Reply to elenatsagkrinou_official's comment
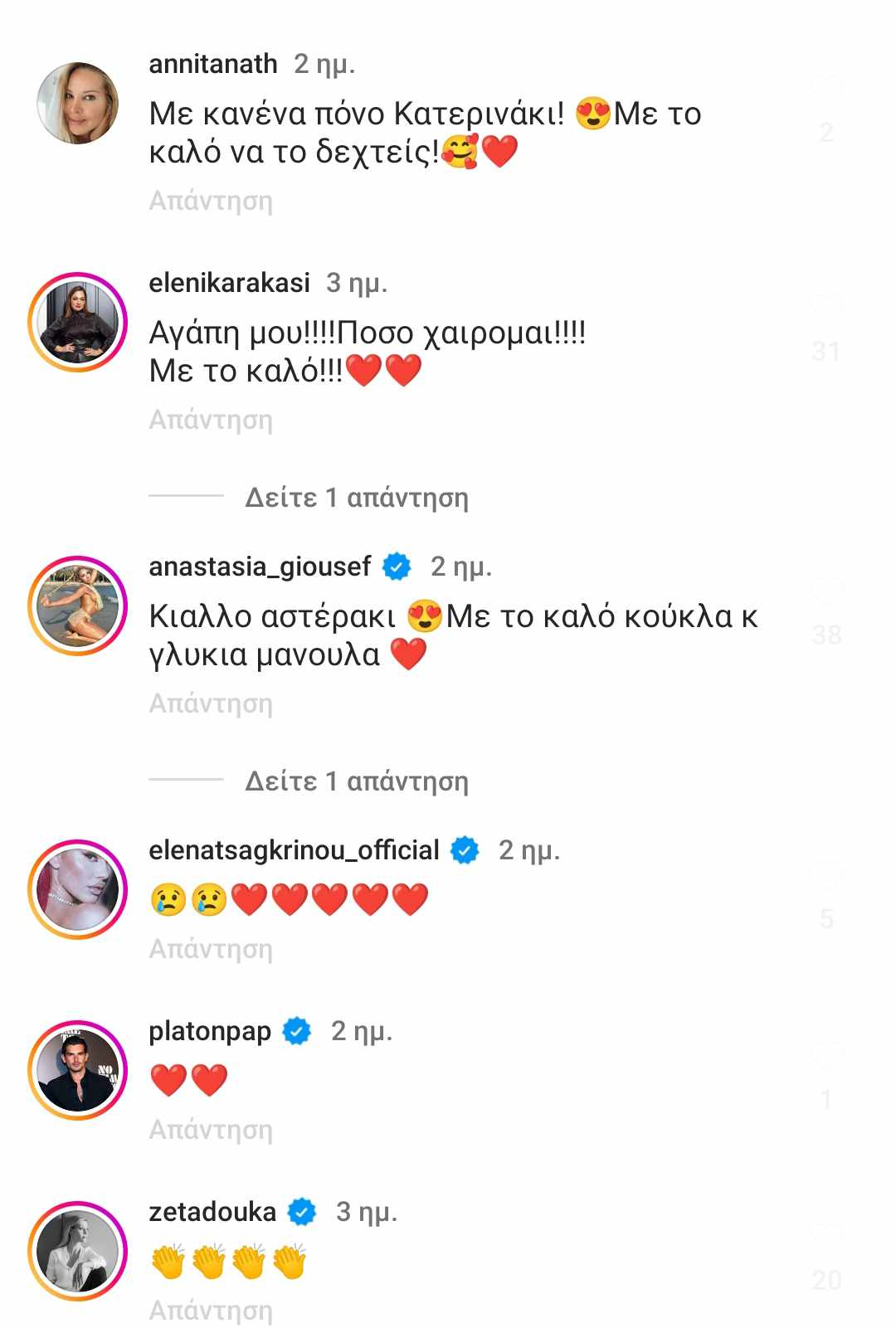 click(211, 949)
